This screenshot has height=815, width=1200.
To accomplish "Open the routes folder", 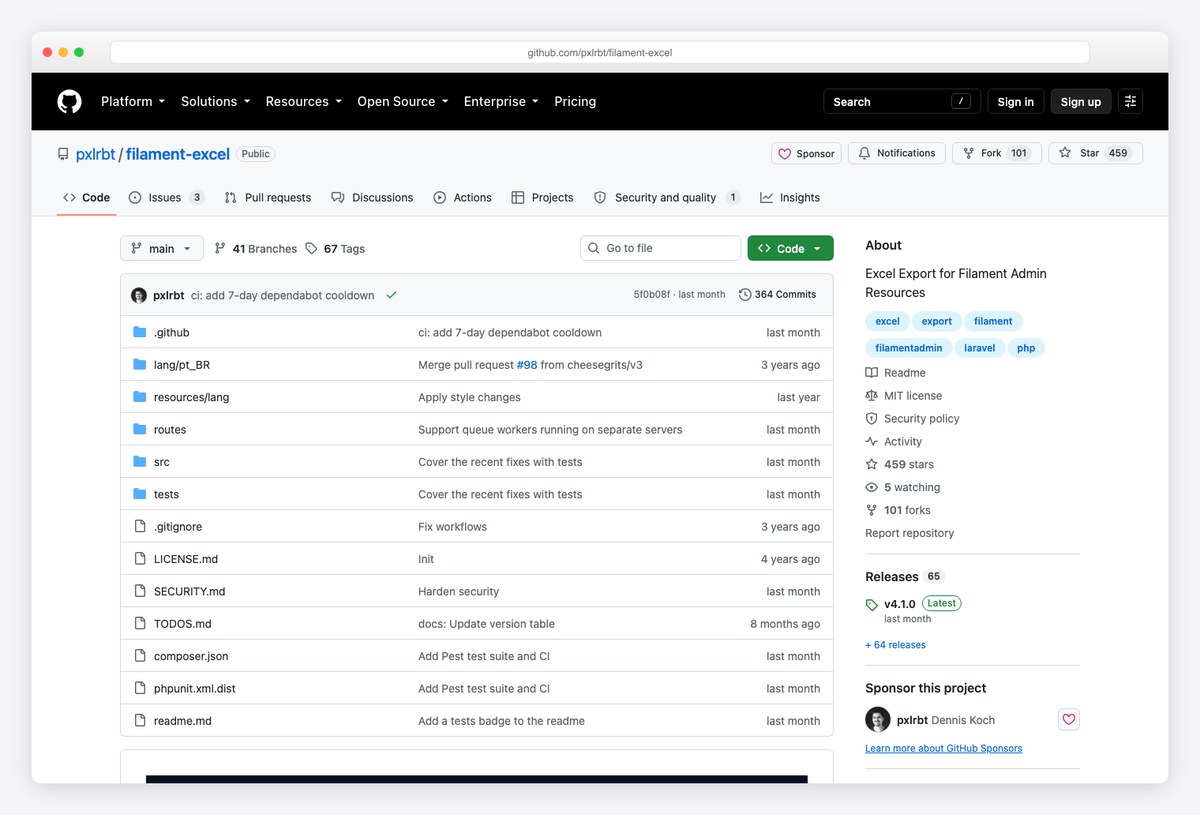I will [170, 429].
